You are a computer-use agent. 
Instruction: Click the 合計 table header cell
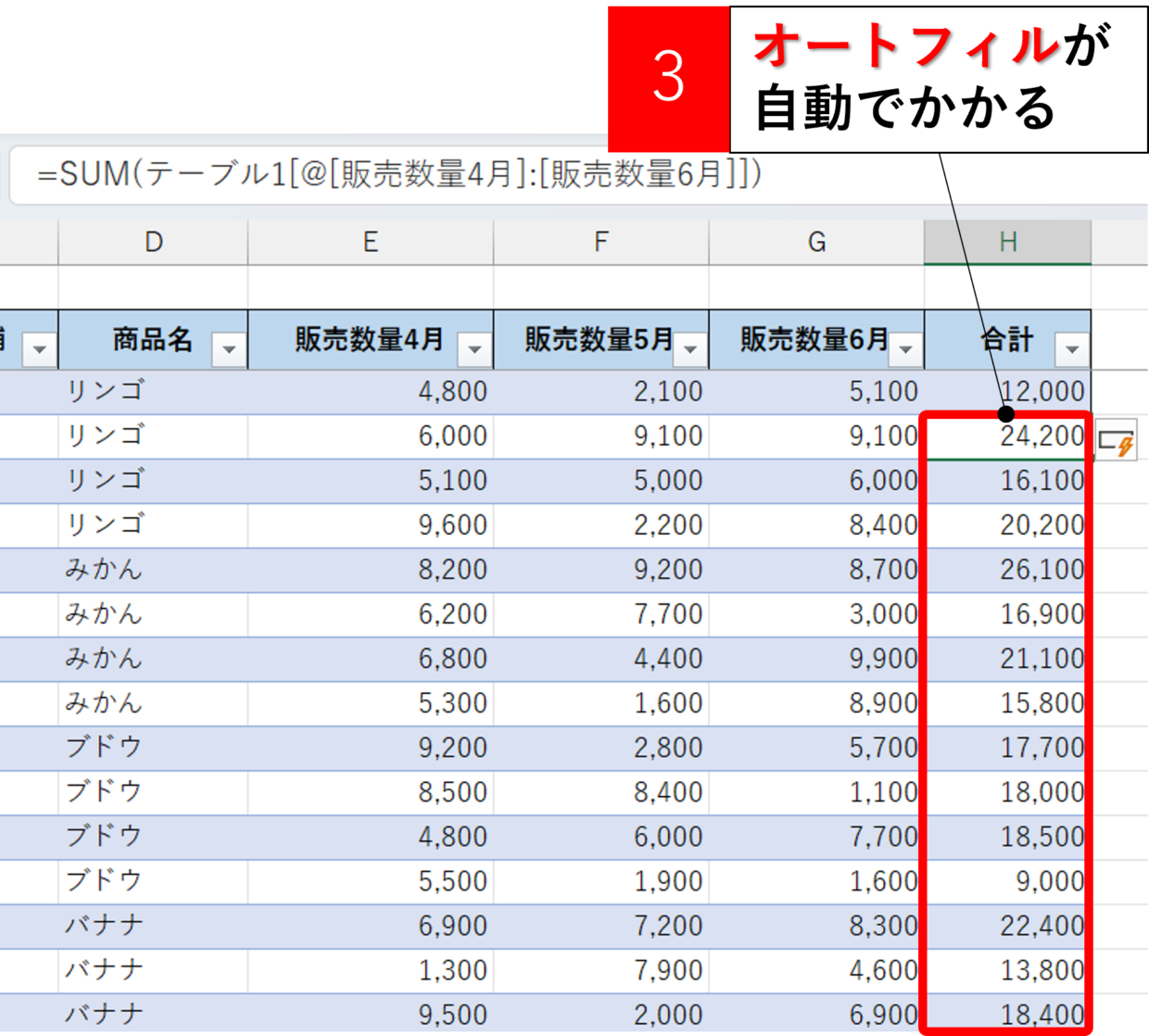click(1007, 340)
